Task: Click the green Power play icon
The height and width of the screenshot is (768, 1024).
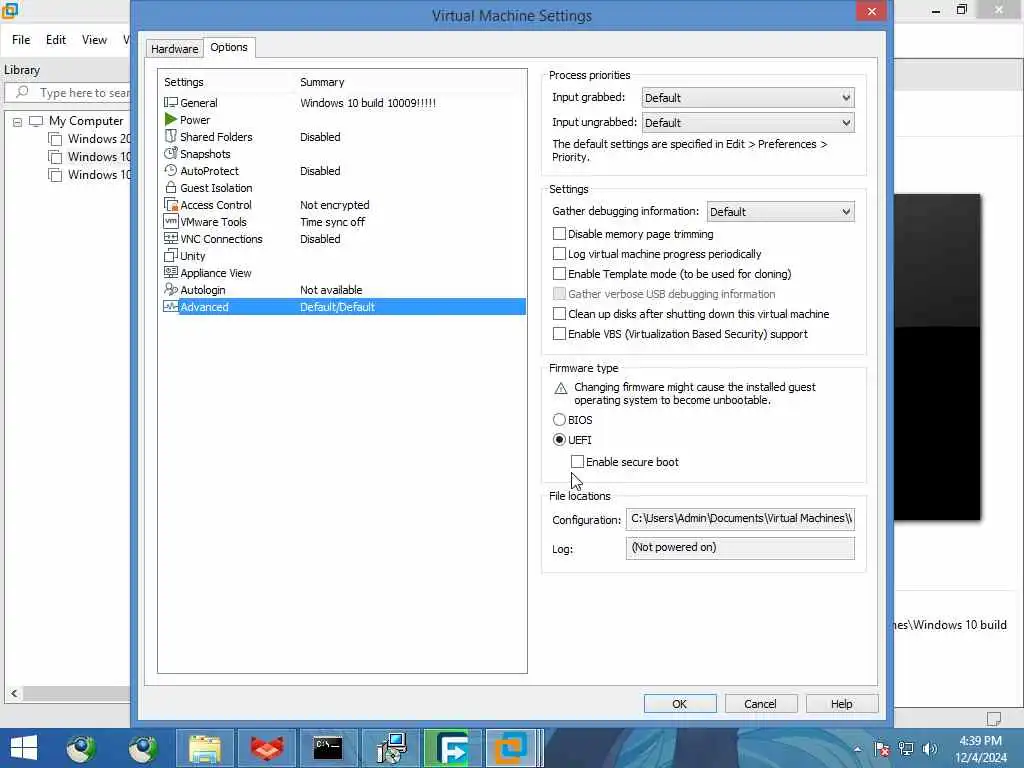Action: 170,120
